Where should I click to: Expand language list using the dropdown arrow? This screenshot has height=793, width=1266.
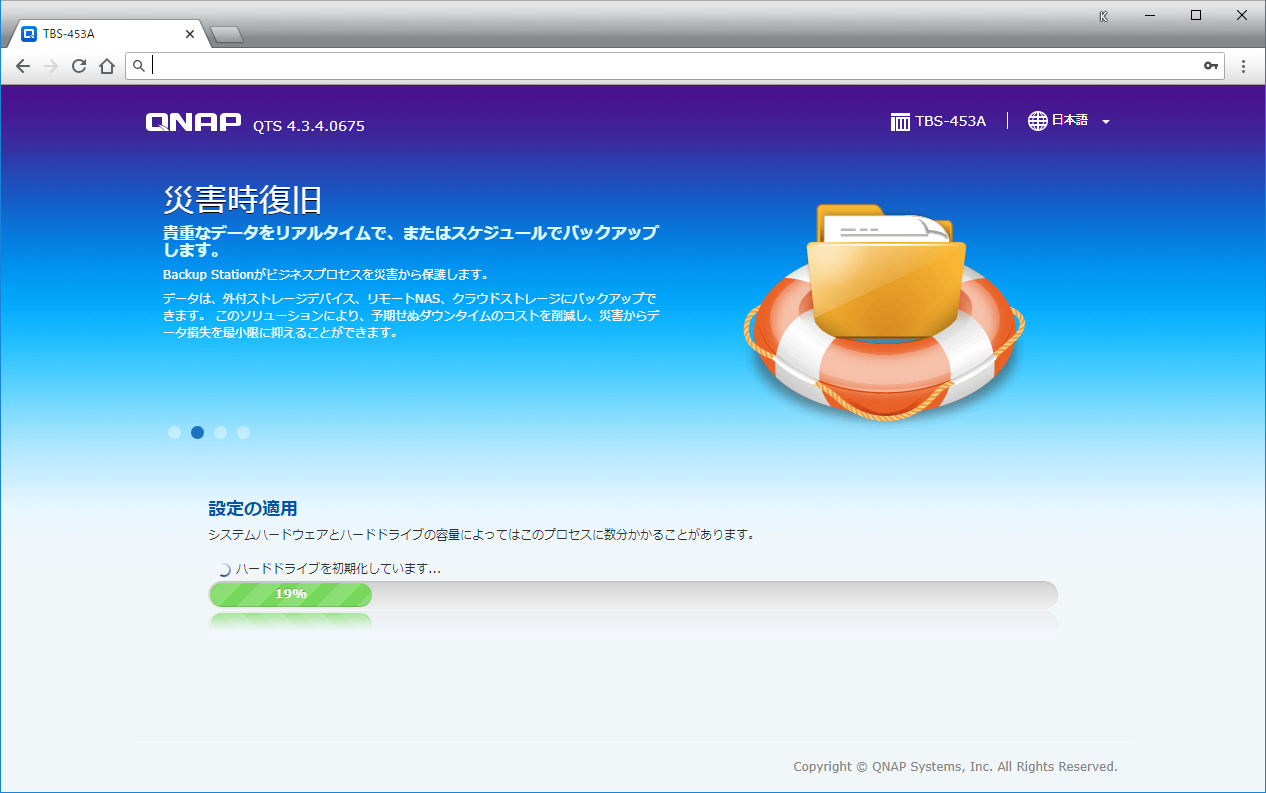tap(1106, 122)
